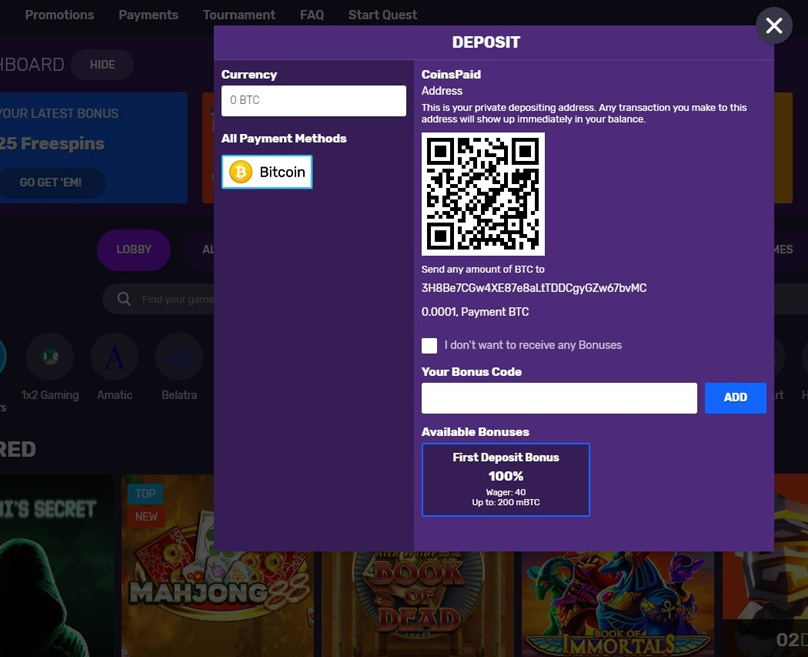Click the GO GET 'EM! bonus button

click(x=50, y=182)
